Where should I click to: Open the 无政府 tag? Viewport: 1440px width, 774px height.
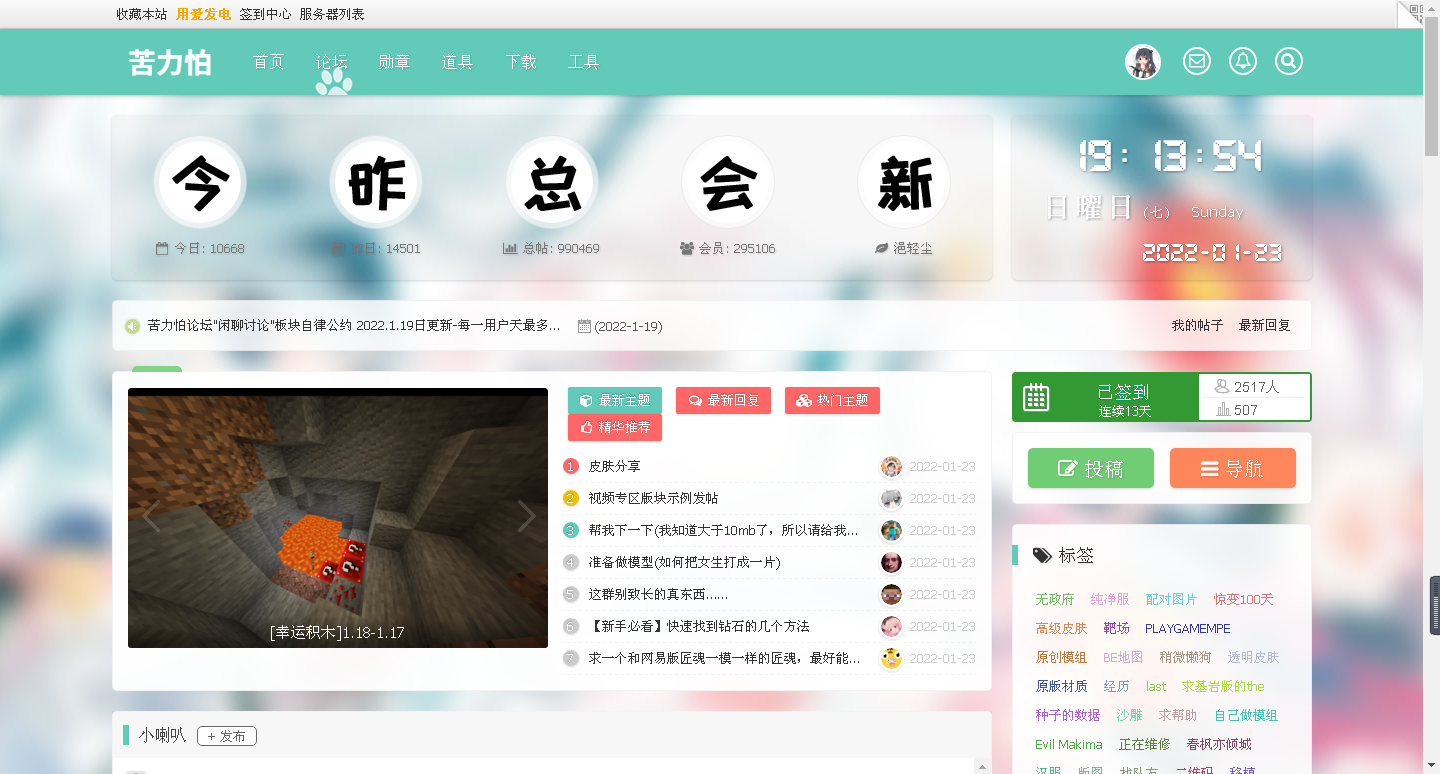click(x=1055, y=599)
